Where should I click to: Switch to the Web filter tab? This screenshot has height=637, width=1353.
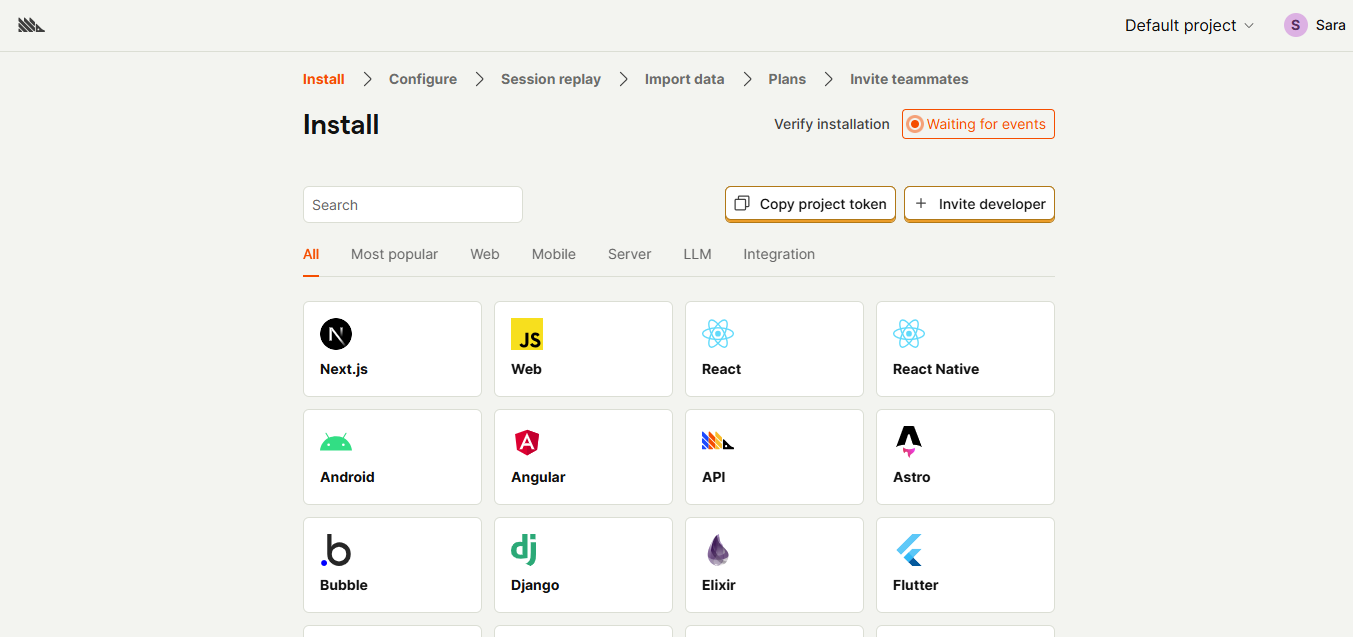pos(485,254)
